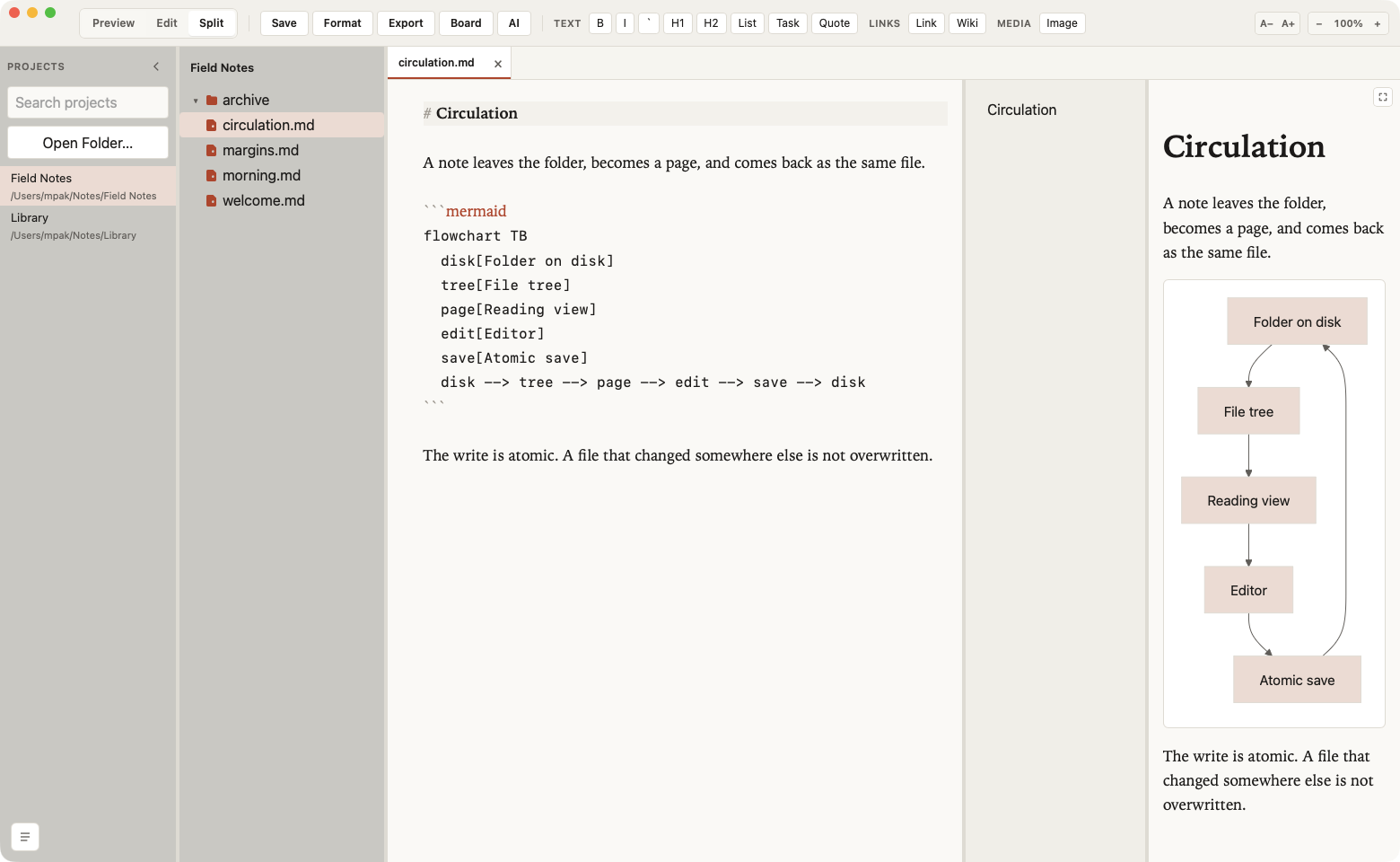The image size is (1400, 862).
Task: Click the outline toggle icon at bottom left
Action: (25, 837)
